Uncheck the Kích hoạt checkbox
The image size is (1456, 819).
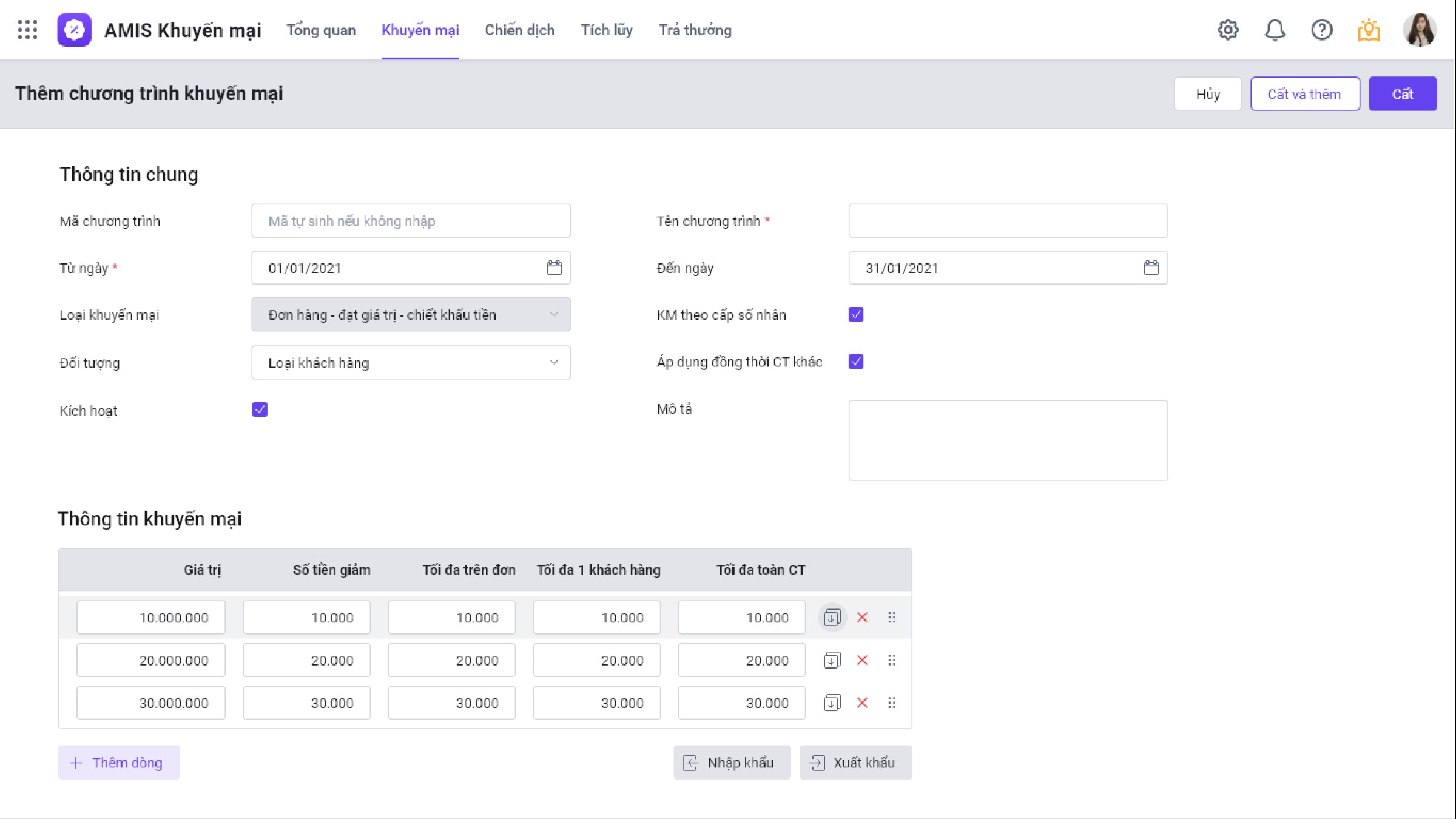[260, 409]
